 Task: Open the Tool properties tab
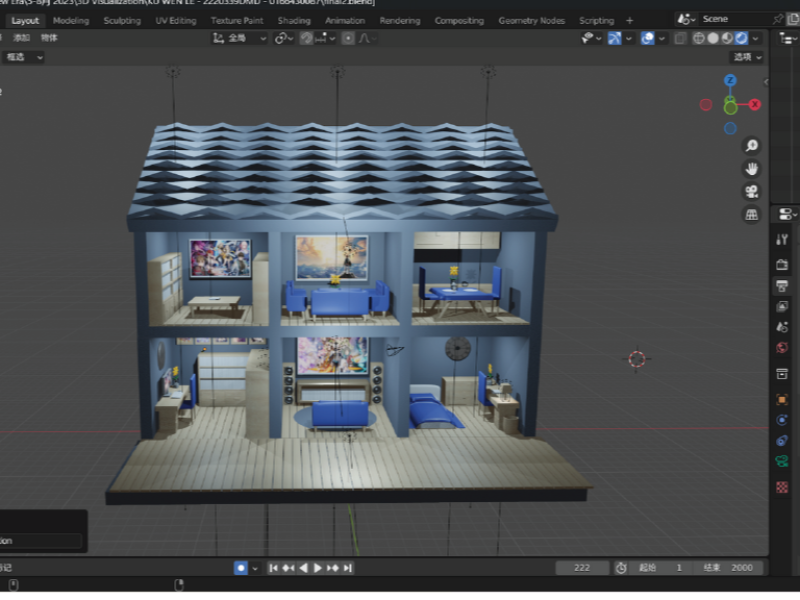click(782, 240)
